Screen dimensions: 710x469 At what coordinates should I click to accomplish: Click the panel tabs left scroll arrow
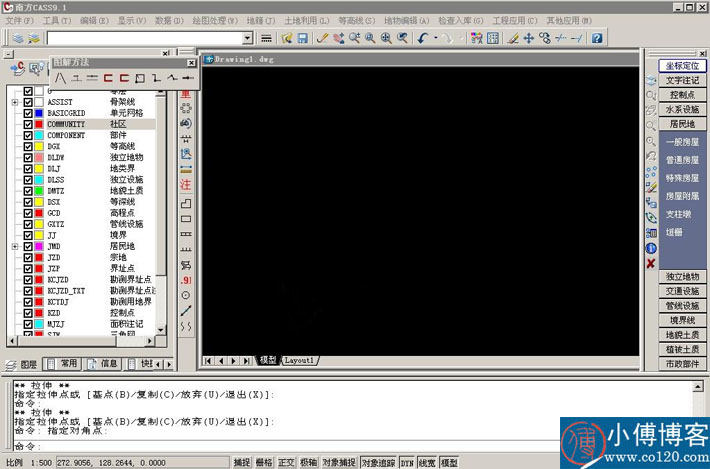(158, 364)
